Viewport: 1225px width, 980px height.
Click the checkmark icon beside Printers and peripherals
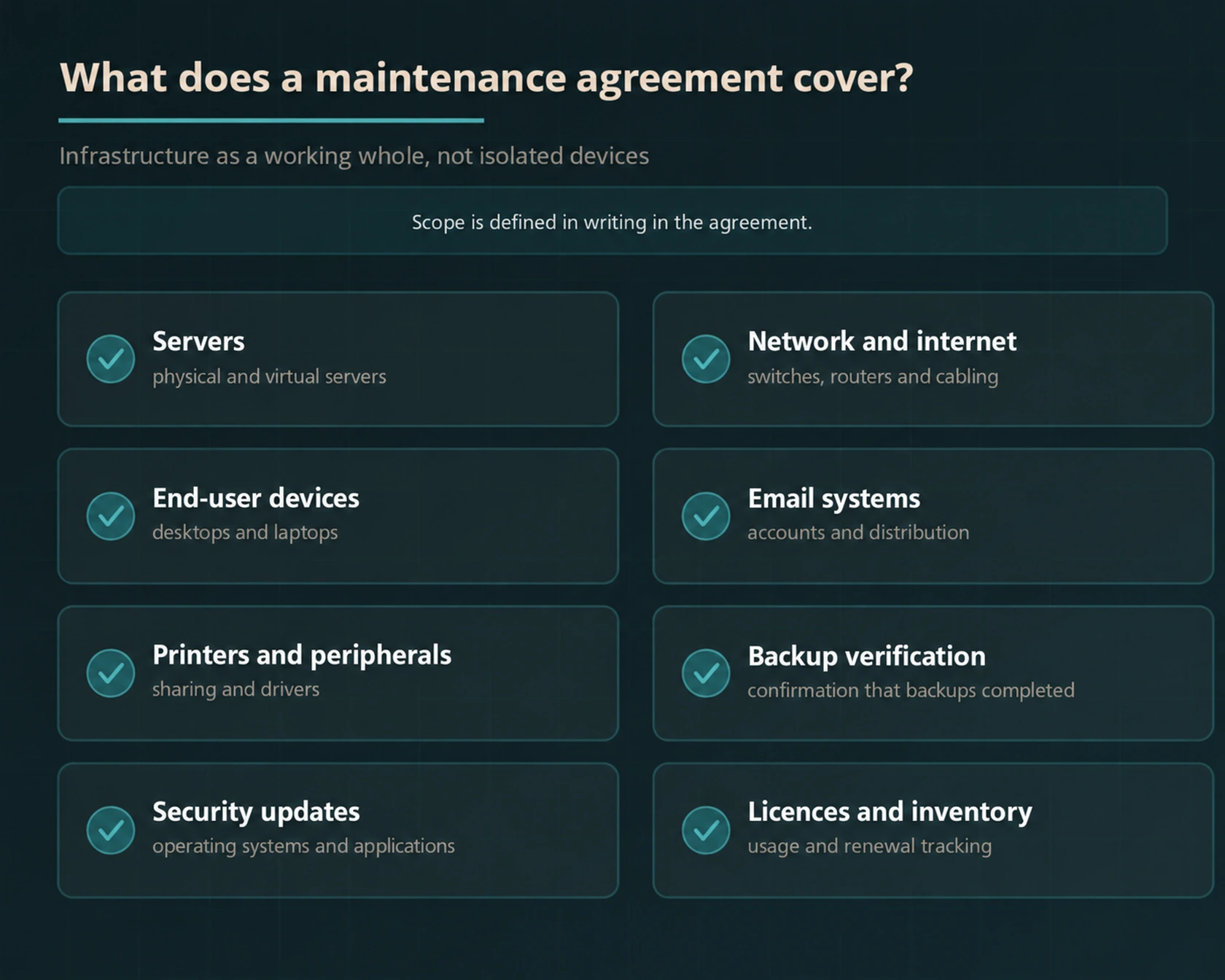click(x=111, y=673)
